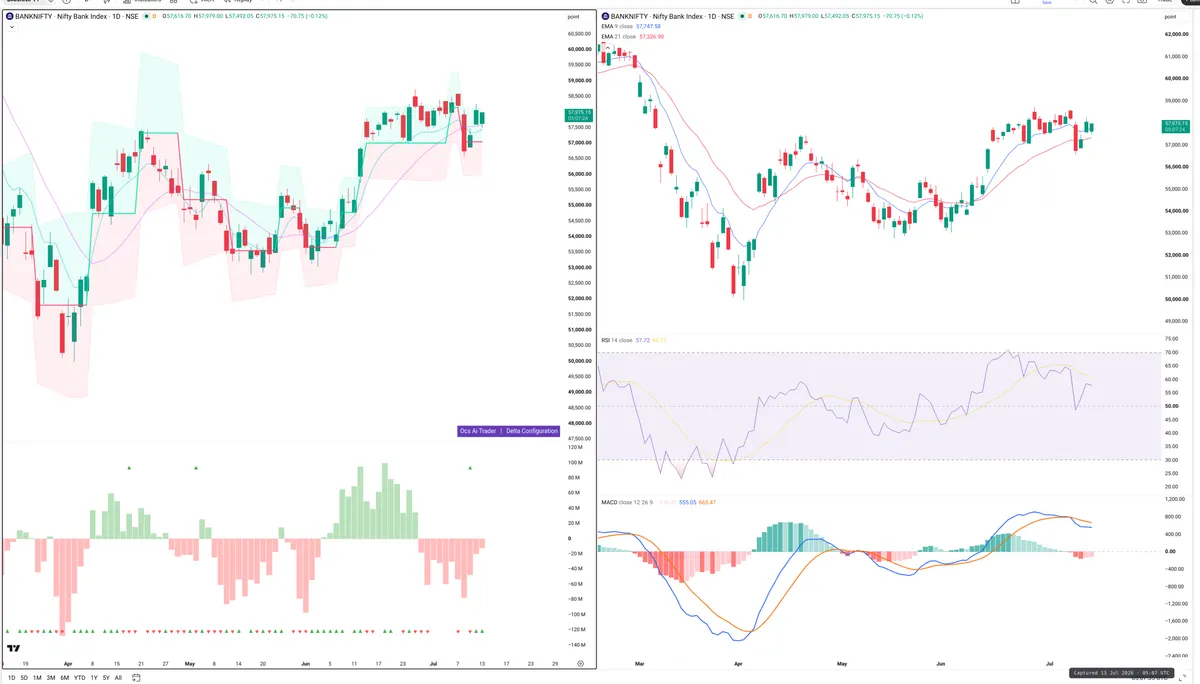The width and height of the screenshot is (1200, 684).
Task: Click the -140 M level on delta pane scale
Action: (576, 645)
